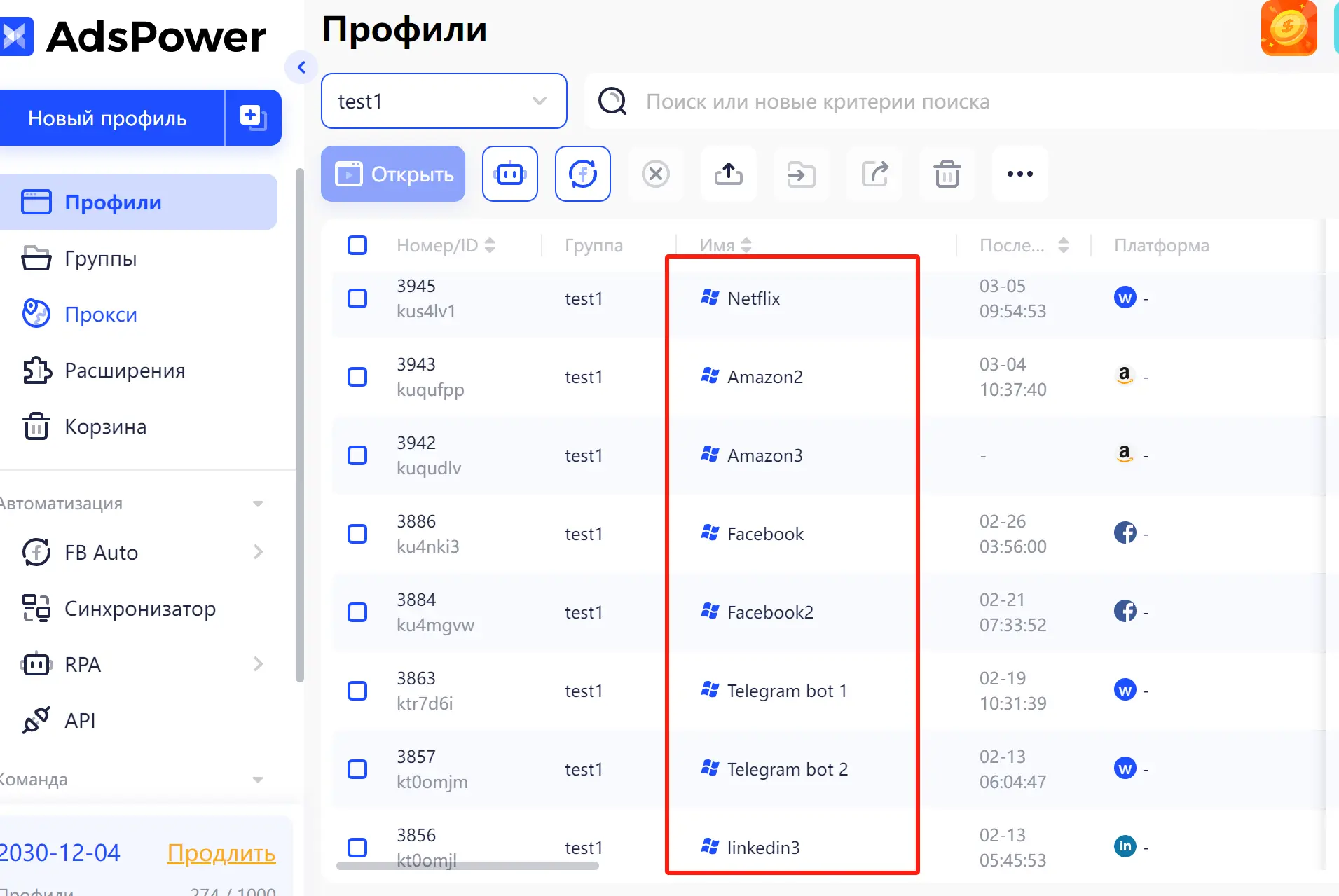This screenshot has height=896, width=1339.
Task: Open the Профили sidebar menu
Action: point(138,202)
